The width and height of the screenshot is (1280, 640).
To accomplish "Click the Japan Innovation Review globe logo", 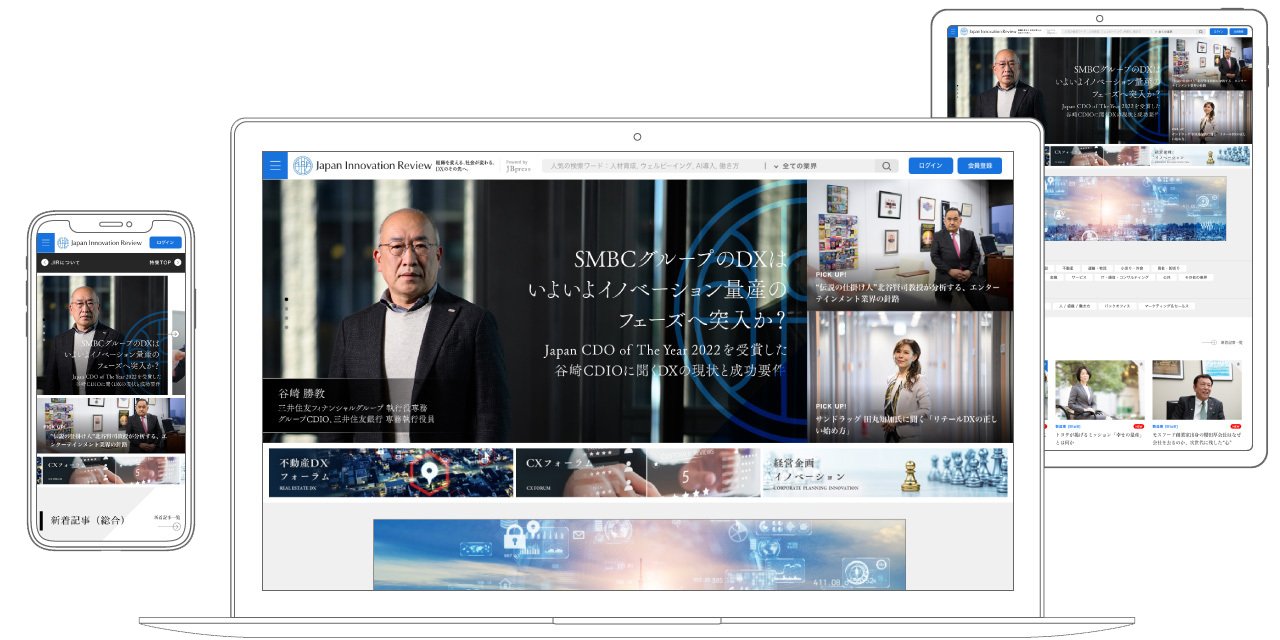I will [303, 165].
